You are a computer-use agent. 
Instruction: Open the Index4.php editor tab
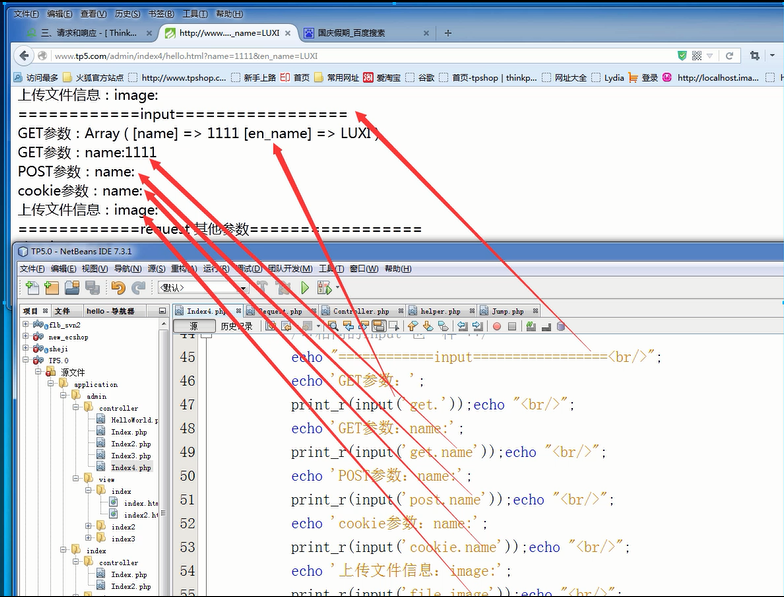tap(204, 311)
